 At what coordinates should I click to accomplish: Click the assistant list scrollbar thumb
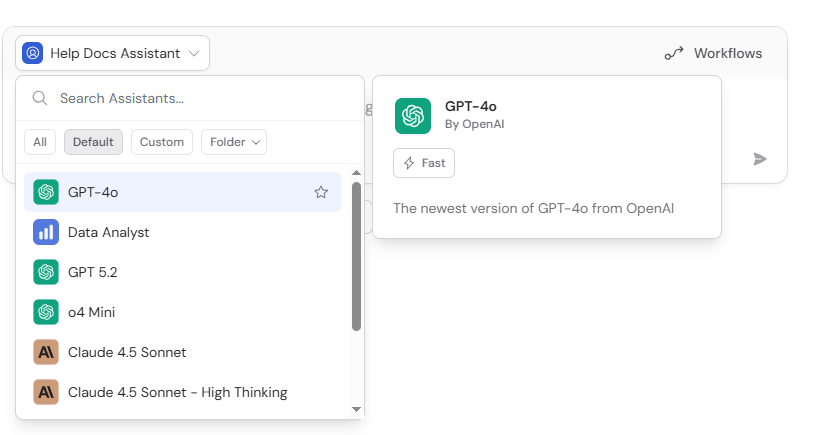(x=356, y=257)
